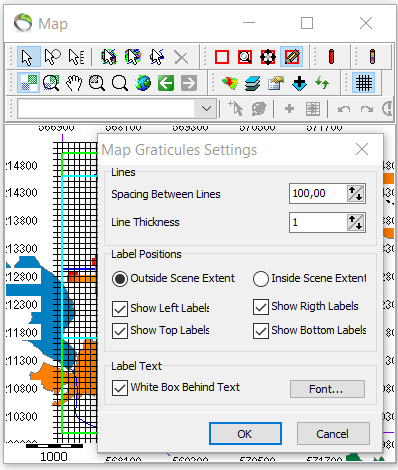The width and height of the screenshot is (398, 470).
Task: Confirm settings with OK button
Action: pos(245,434)
